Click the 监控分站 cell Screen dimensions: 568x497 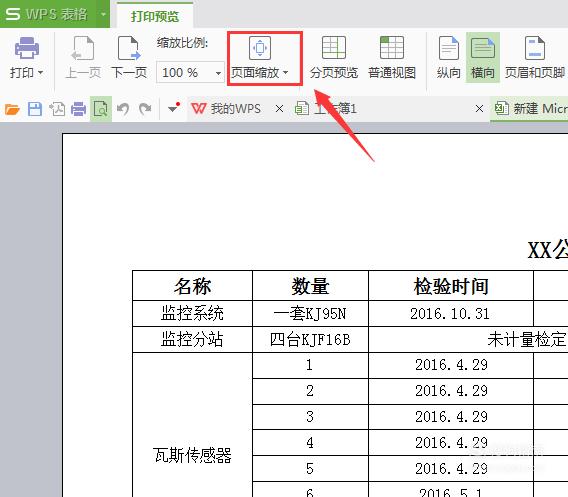pyautogui.click(x=192, y=339)
